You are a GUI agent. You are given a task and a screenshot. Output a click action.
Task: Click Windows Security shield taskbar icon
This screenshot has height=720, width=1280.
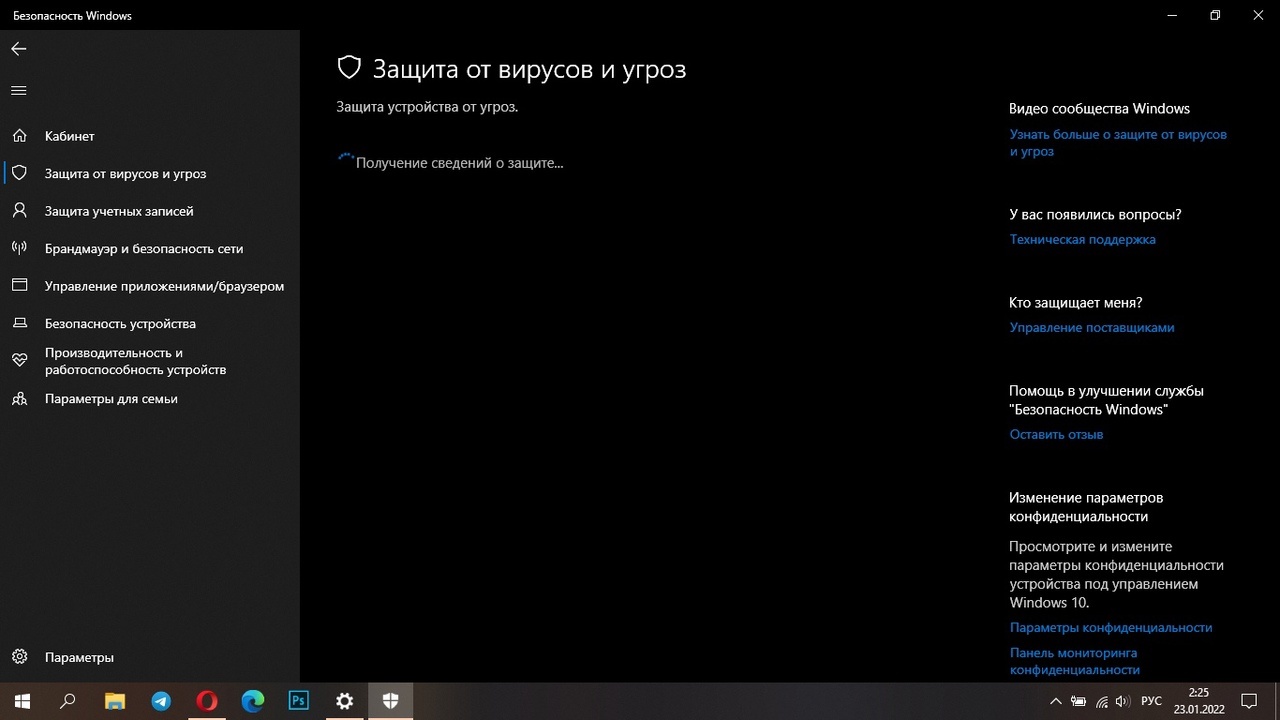390,701
